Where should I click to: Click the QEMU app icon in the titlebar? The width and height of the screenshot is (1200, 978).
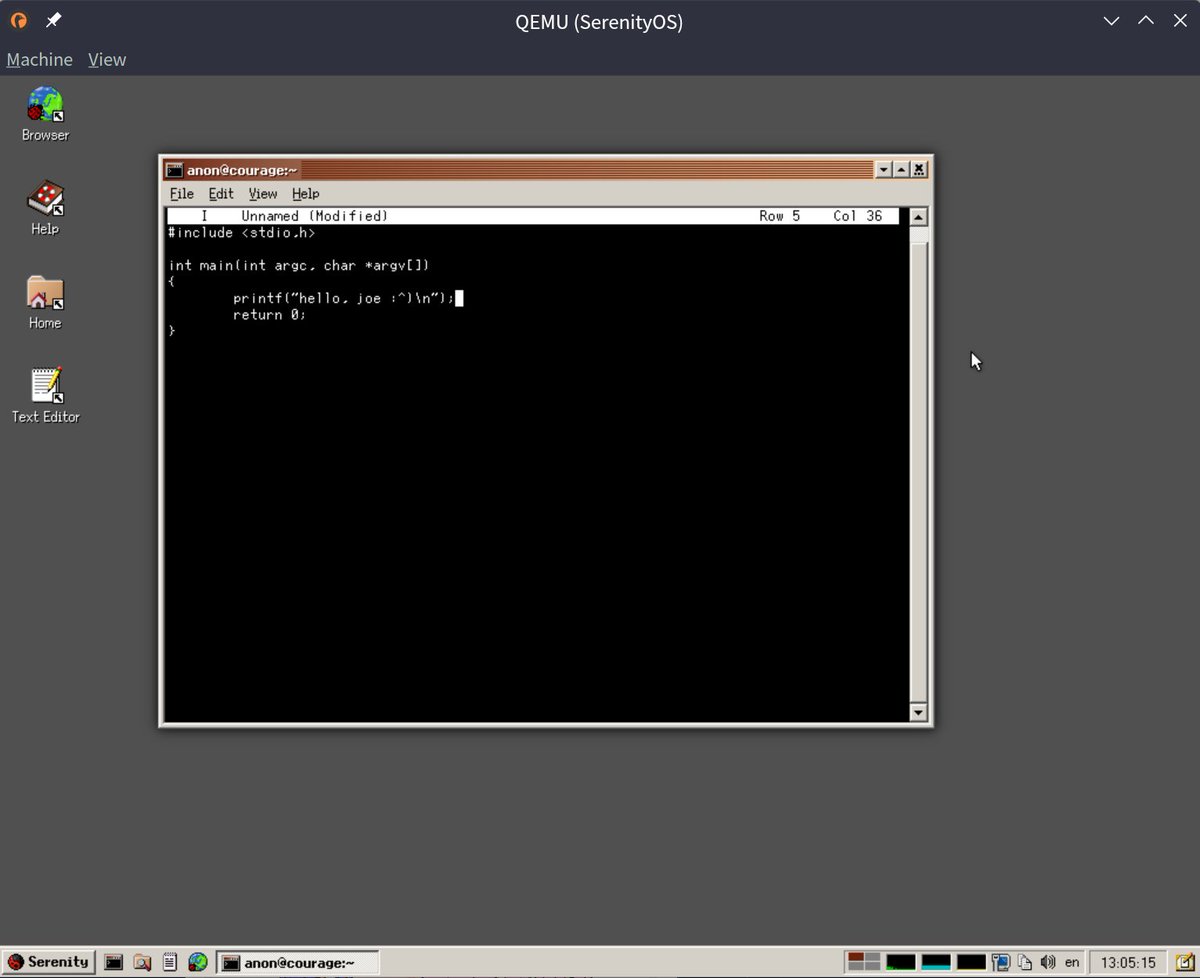click(18, 20)
